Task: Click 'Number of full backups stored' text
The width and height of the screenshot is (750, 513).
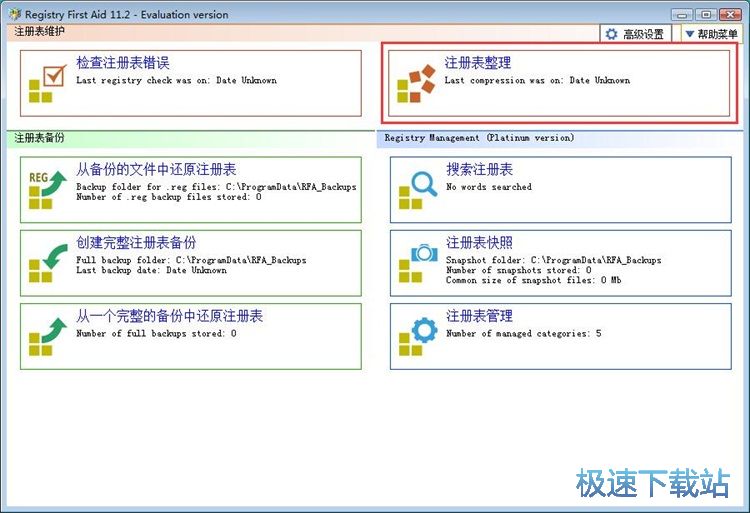Action: tap(156, 333)
